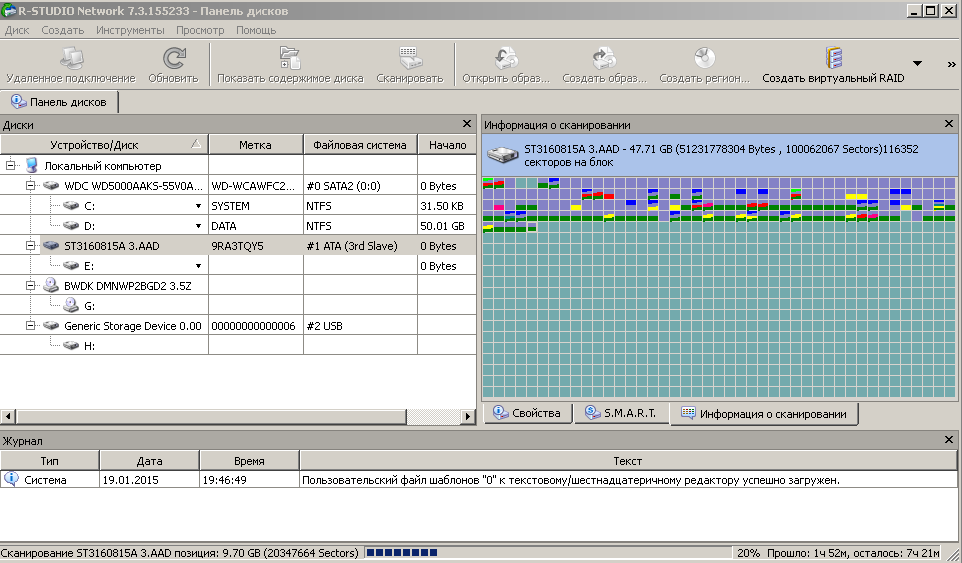Click the D: partition drive icon
The image size is (962, 563).
tap(71, 225)
